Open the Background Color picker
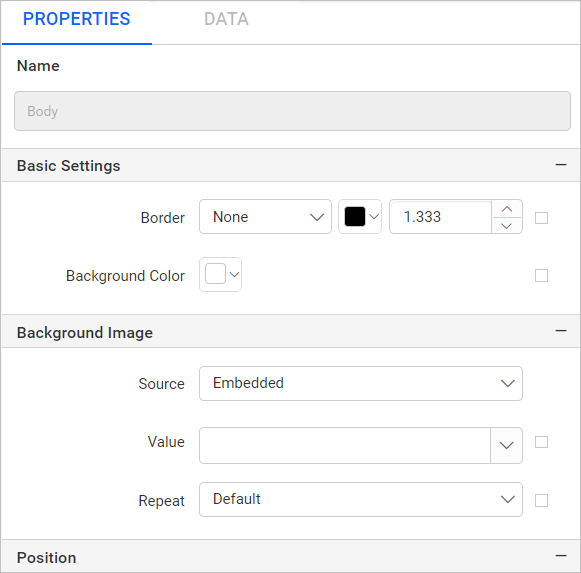Viewport: 581px width, 573px height. [x=220, y=275]
